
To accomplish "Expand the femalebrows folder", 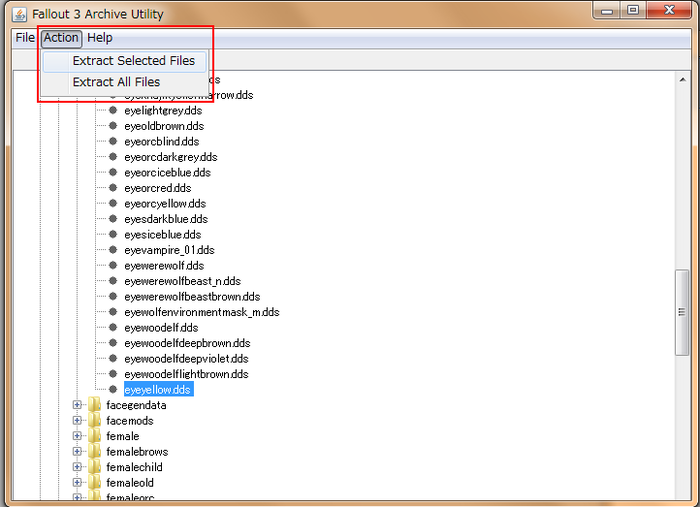I will pos(77,452).
